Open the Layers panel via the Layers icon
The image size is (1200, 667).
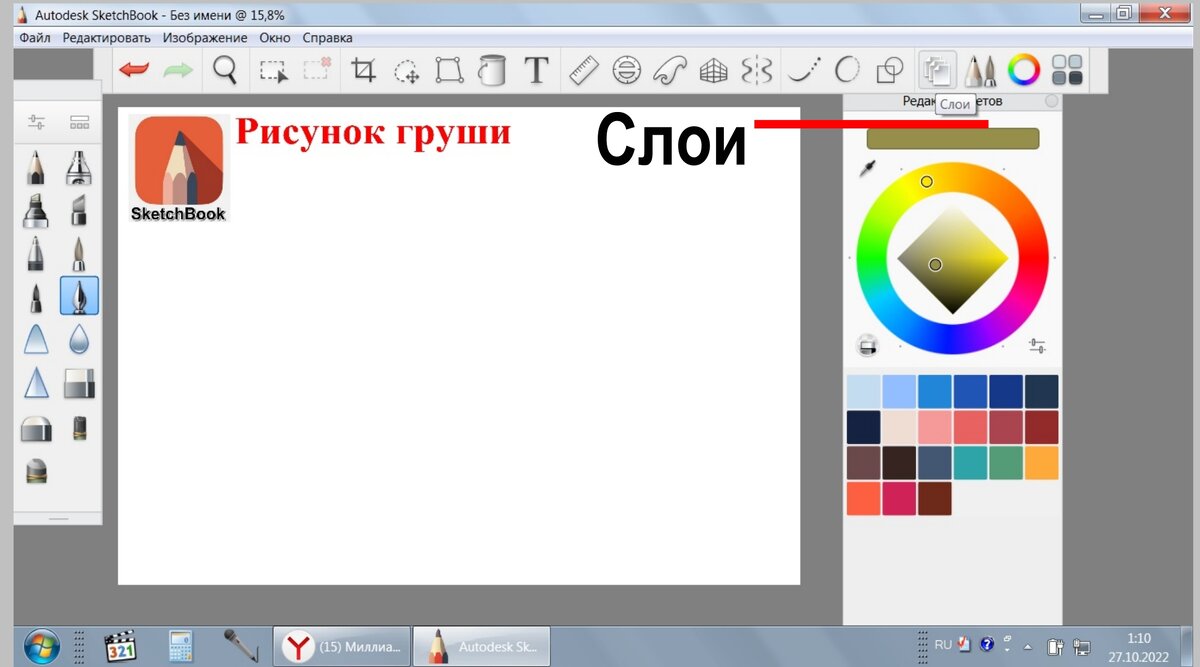click(937, 70)
